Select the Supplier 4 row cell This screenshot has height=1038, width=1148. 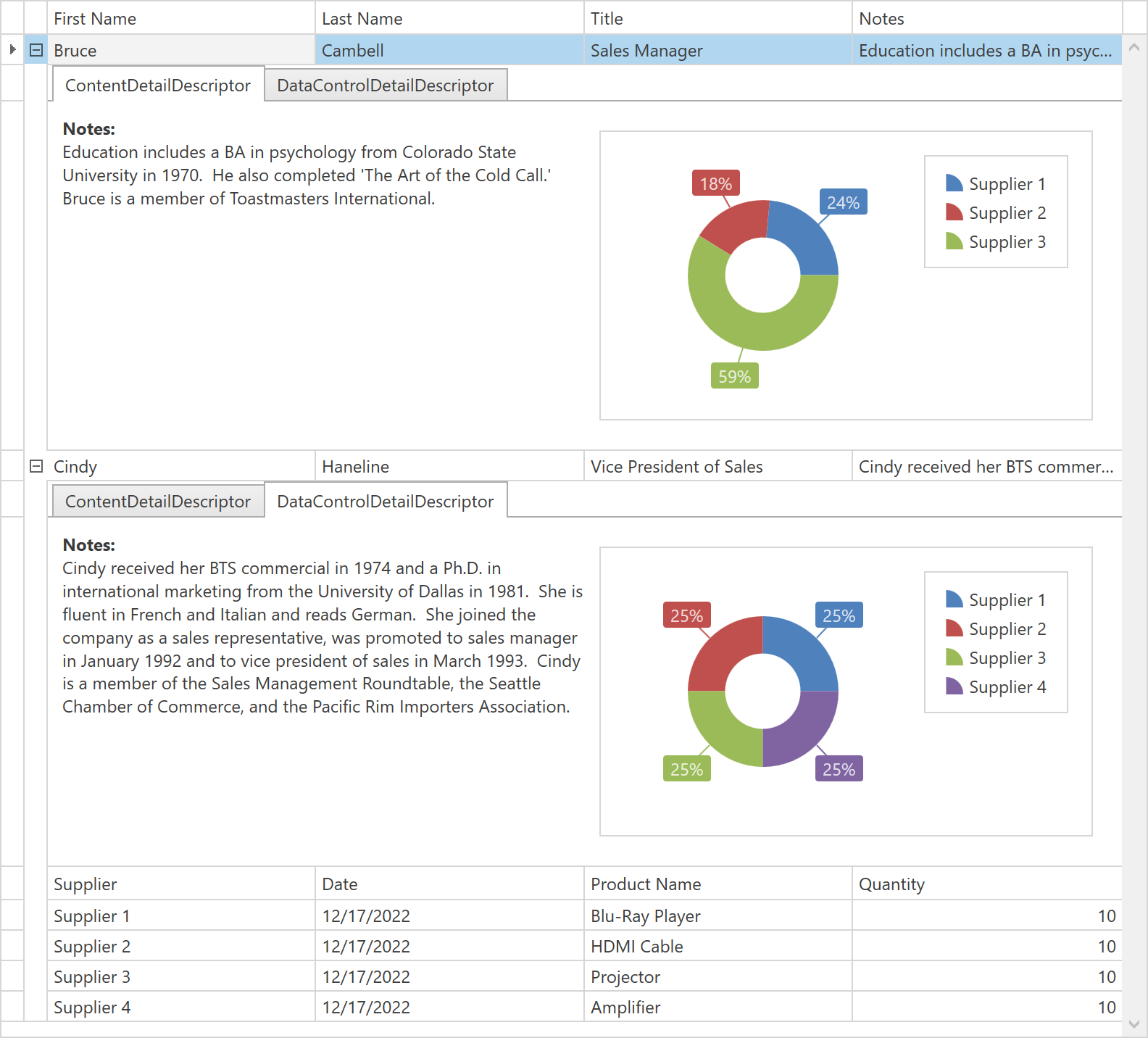[181, 1008]
